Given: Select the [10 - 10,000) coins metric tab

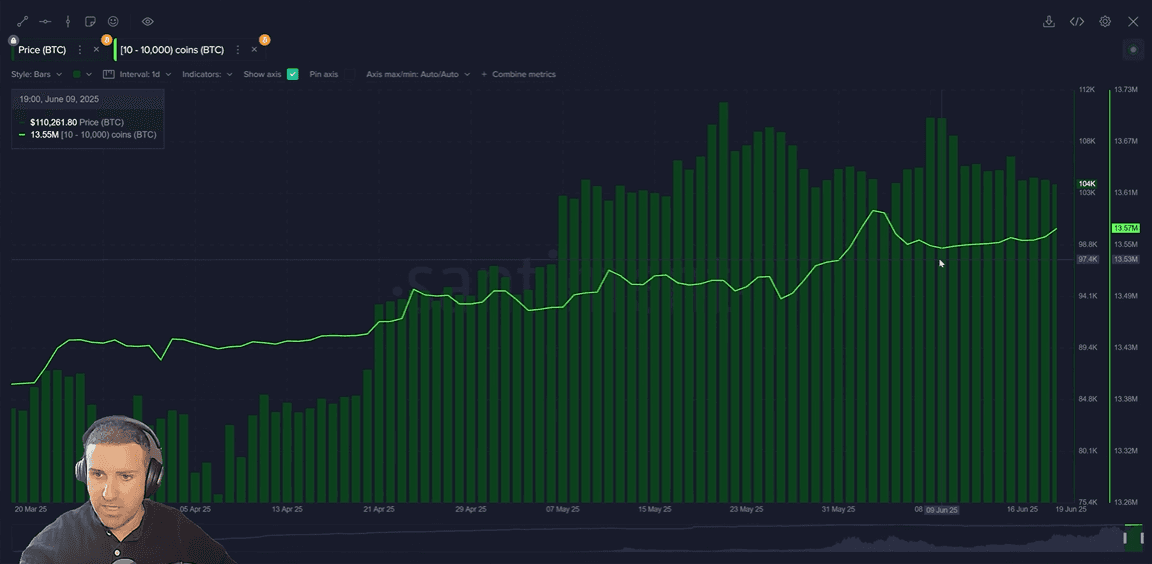Looking at the screenshot, I should tap(172, 49).
